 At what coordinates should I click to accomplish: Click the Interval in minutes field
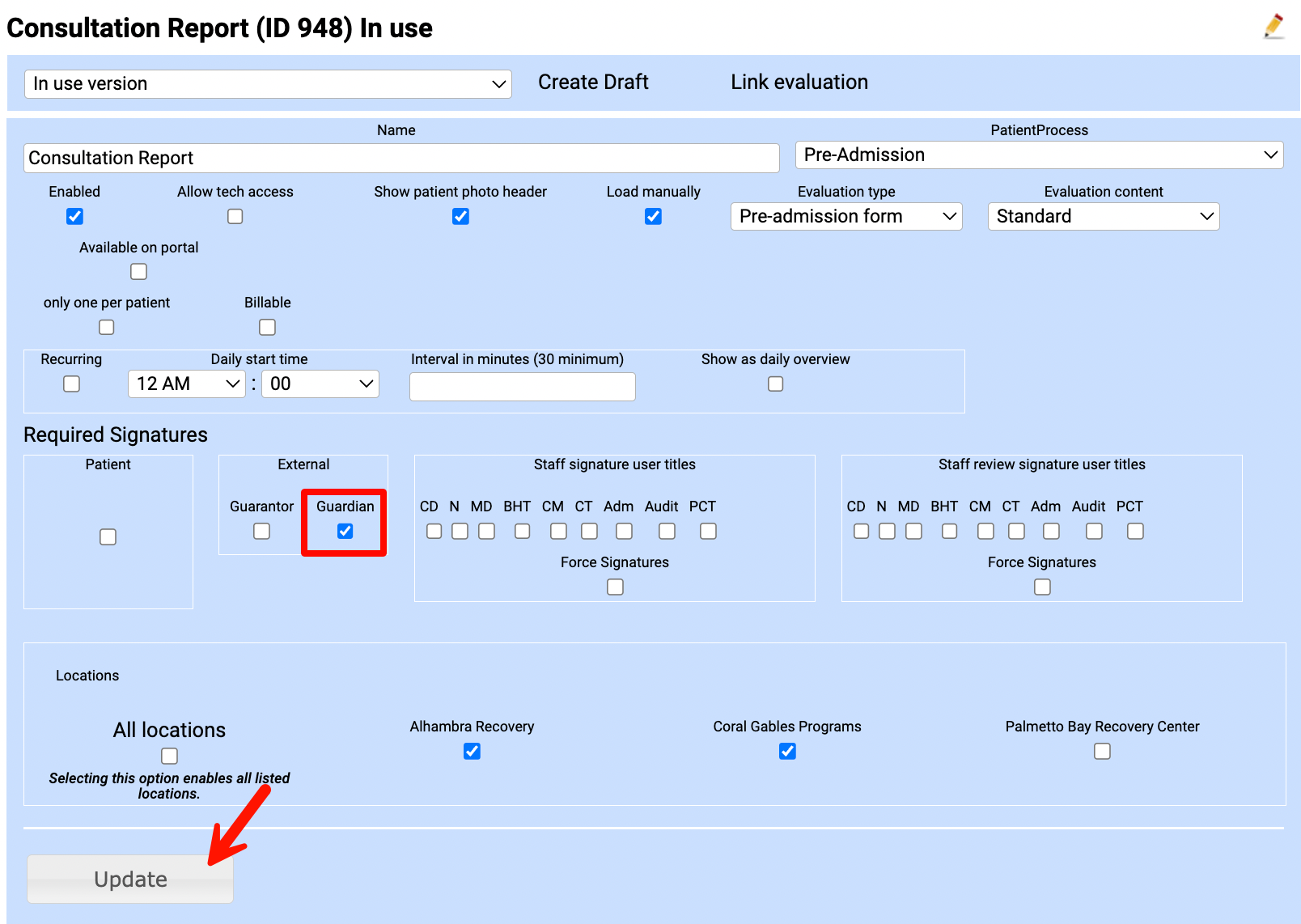pos(522,387)
